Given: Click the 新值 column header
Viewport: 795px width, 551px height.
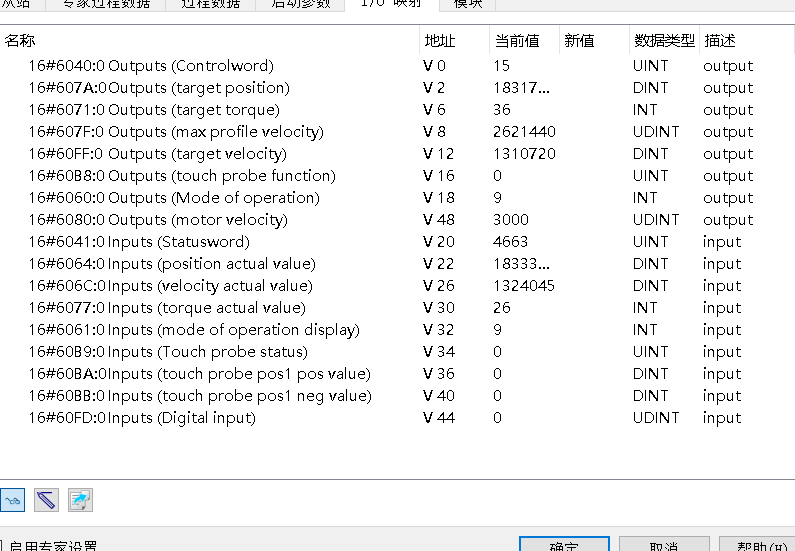Looking at the screenshot, I should pyautogui.click(x=594, y=41).
